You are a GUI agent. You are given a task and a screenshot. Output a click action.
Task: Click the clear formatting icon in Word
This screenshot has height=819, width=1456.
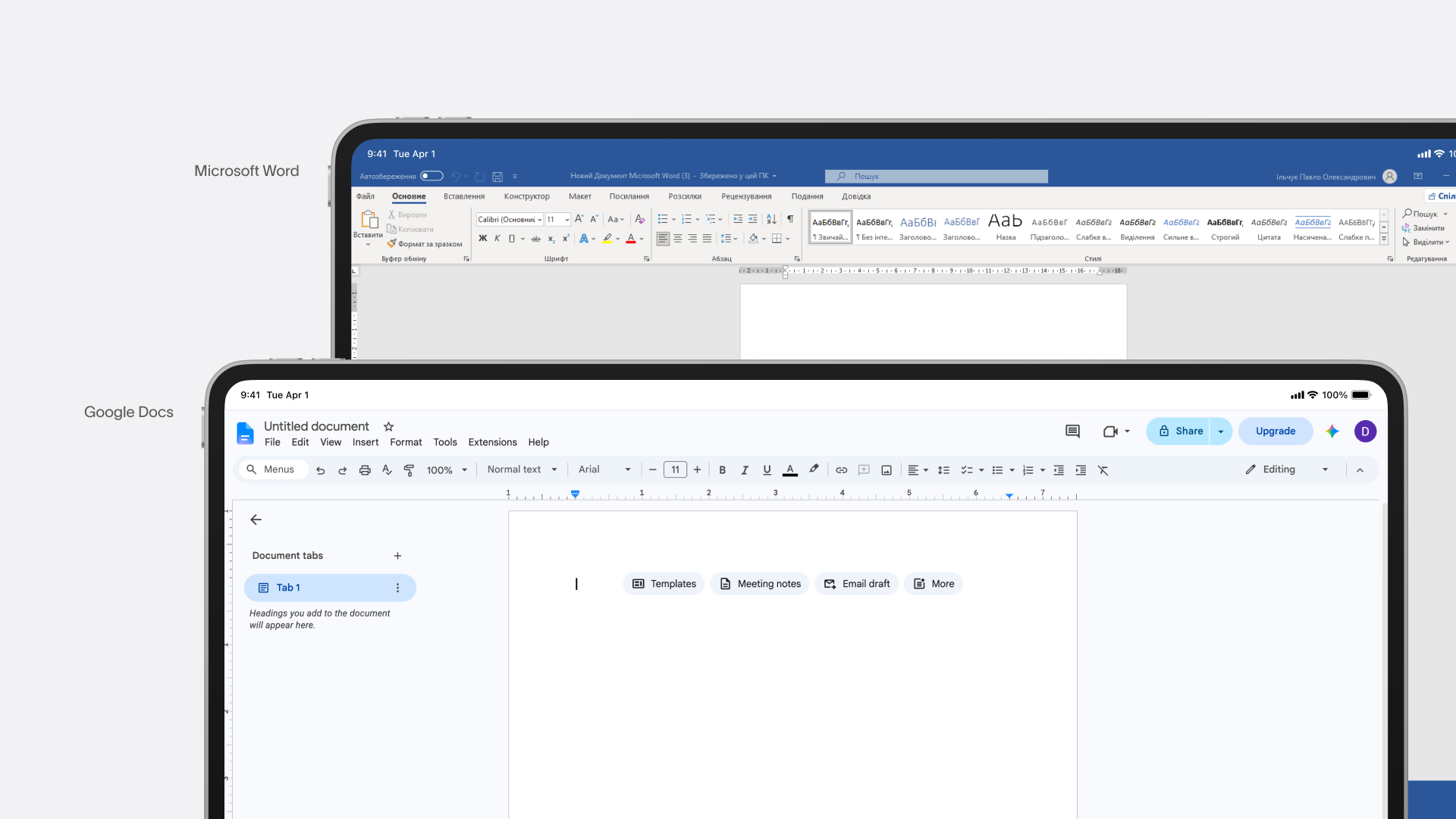coord(640,219)
